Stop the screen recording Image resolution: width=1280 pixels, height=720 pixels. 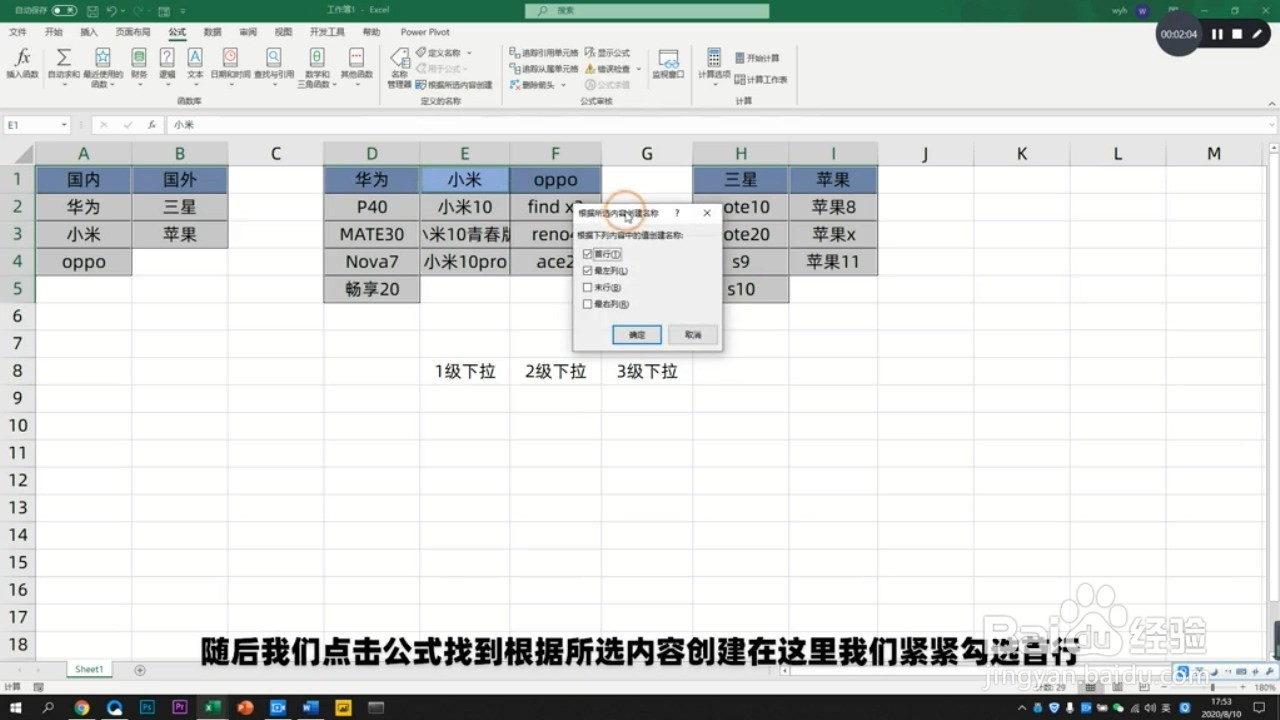(1237, 34)
